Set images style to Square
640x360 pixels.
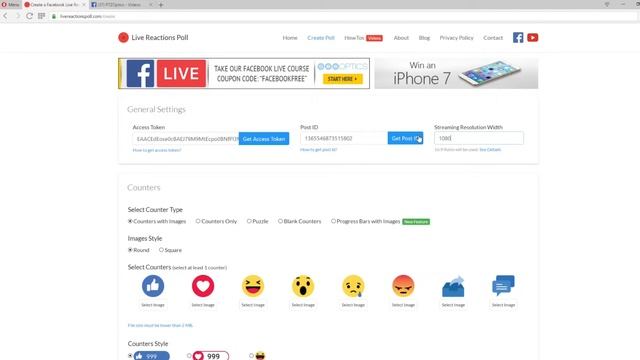click(x=161, y=250)
